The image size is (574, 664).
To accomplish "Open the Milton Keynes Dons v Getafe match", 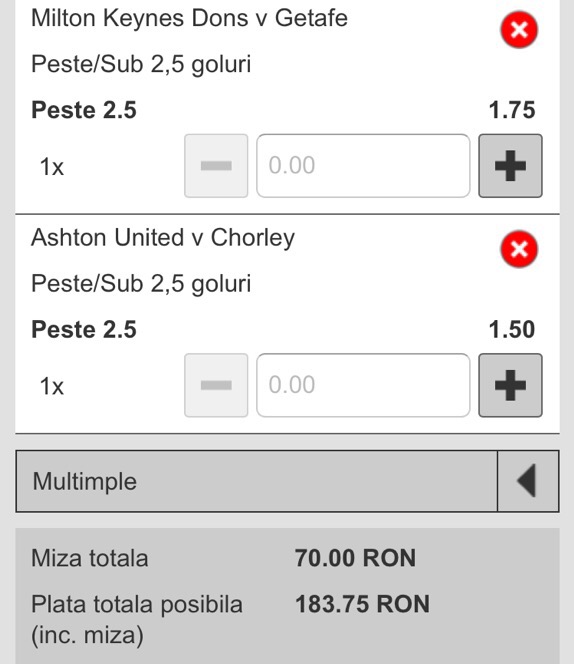I will [189, 19].
